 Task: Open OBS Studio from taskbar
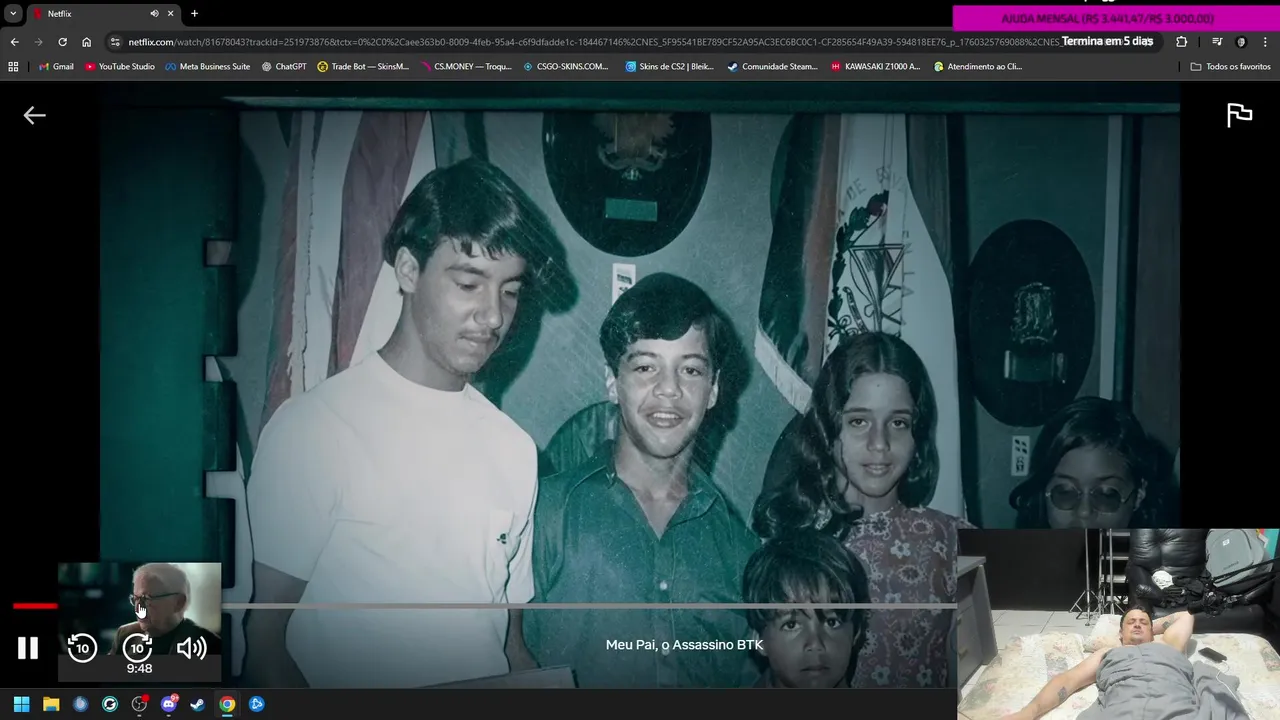(139, 704)
